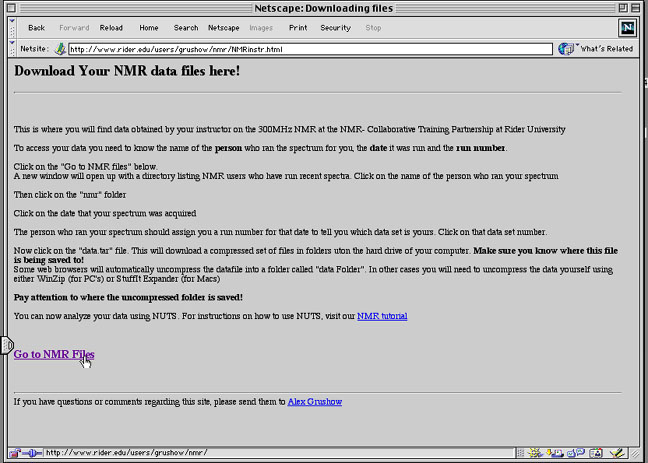Viewport: 648px width, 463px height.
Task: Go to Home via toolbar
Action: point(149,28)
